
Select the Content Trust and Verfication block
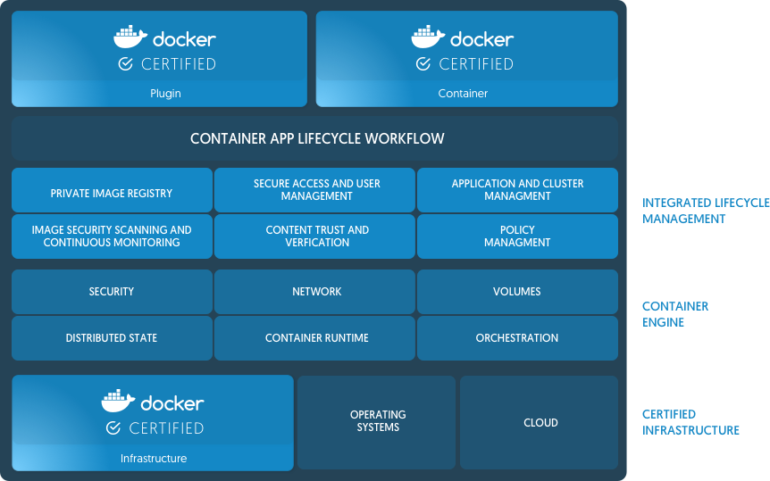point(314,236)
